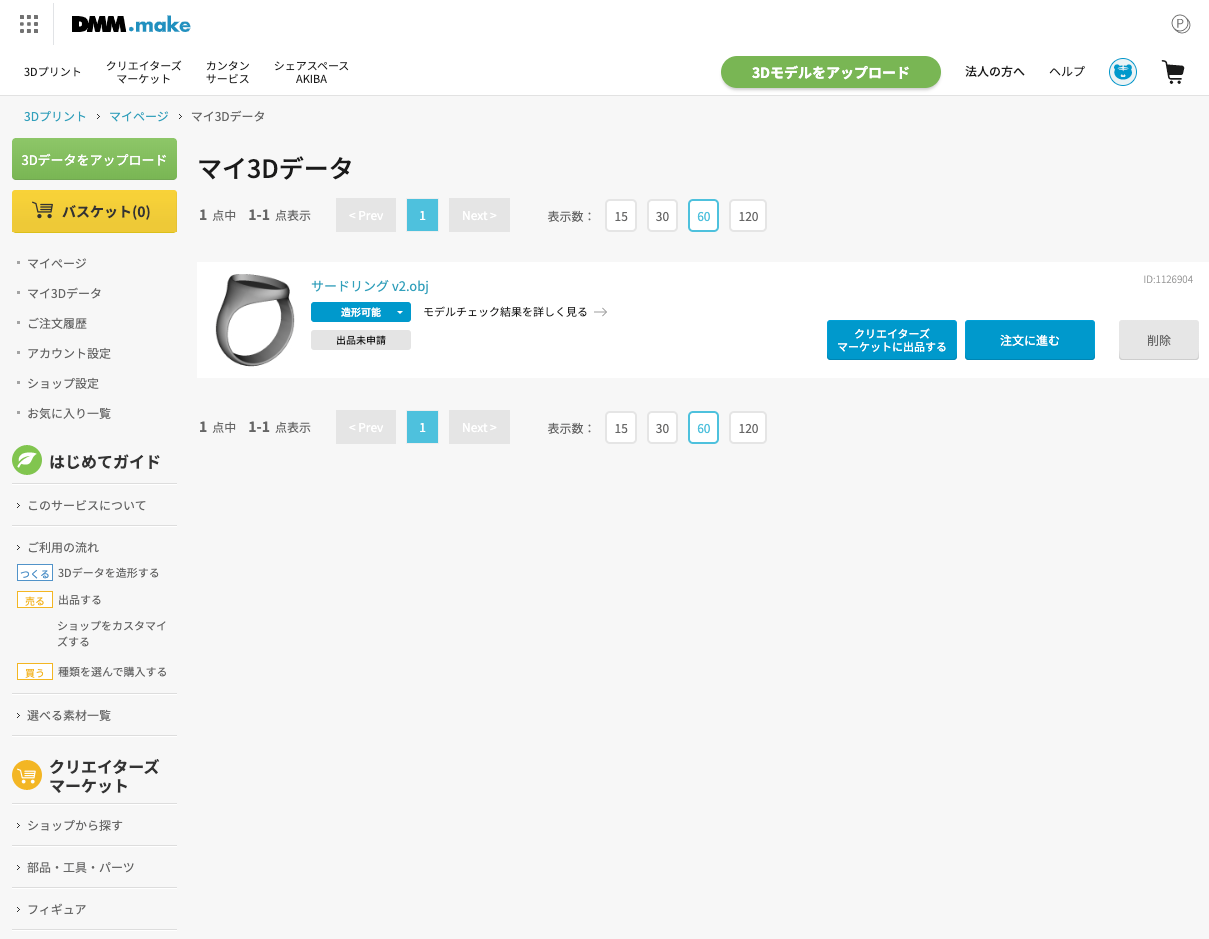Click the 種類を選んで購入する link
Image resolution: width=1209 pixels, height=939 pixels.
coord(112,672)
